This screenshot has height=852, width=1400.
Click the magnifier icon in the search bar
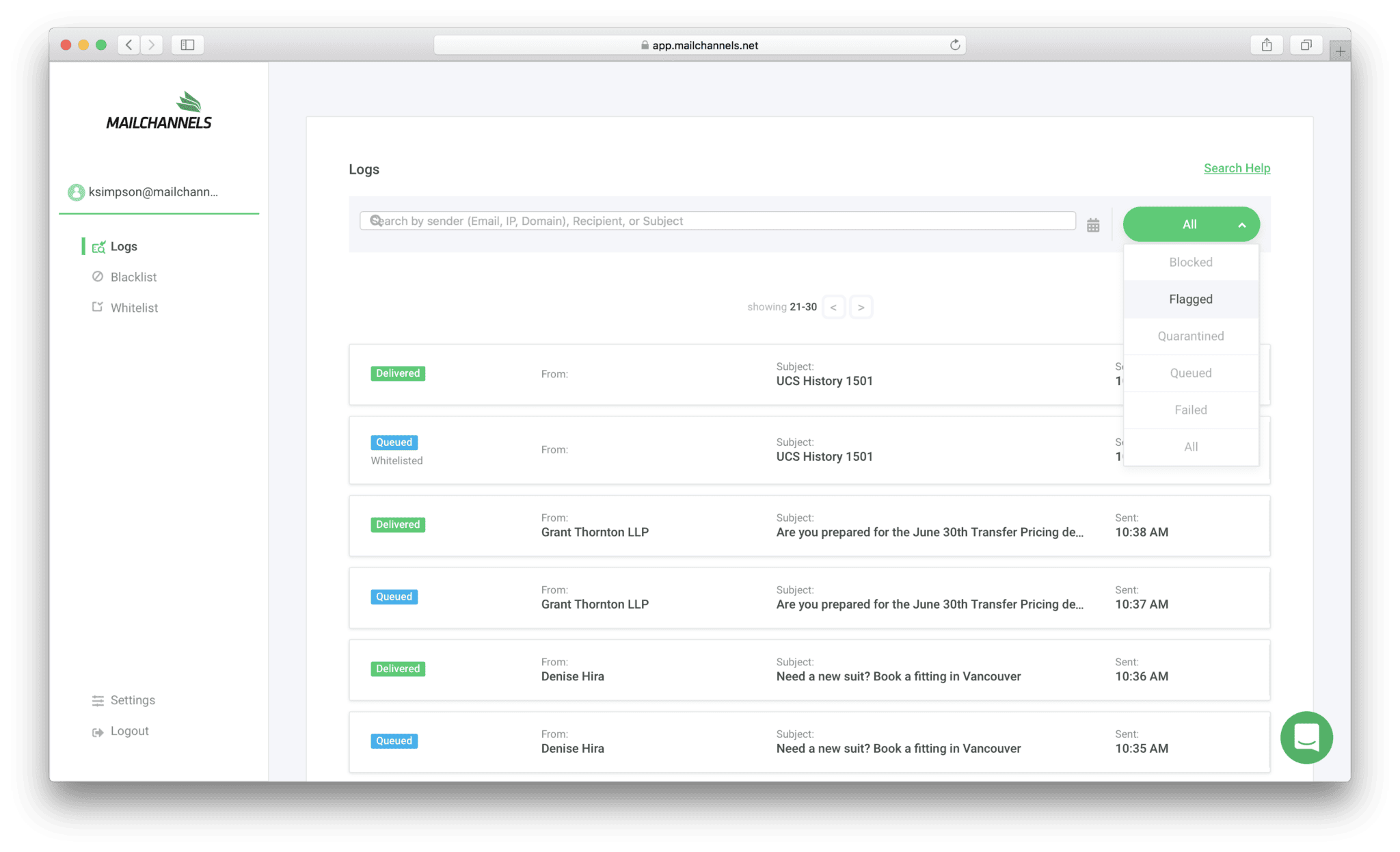tap(377, 220)
